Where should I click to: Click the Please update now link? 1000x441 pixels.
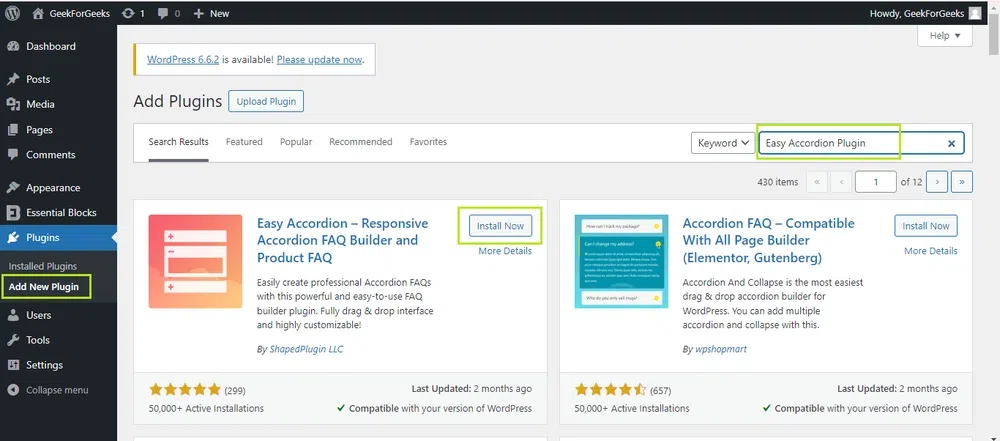click(x=320, y=59)
